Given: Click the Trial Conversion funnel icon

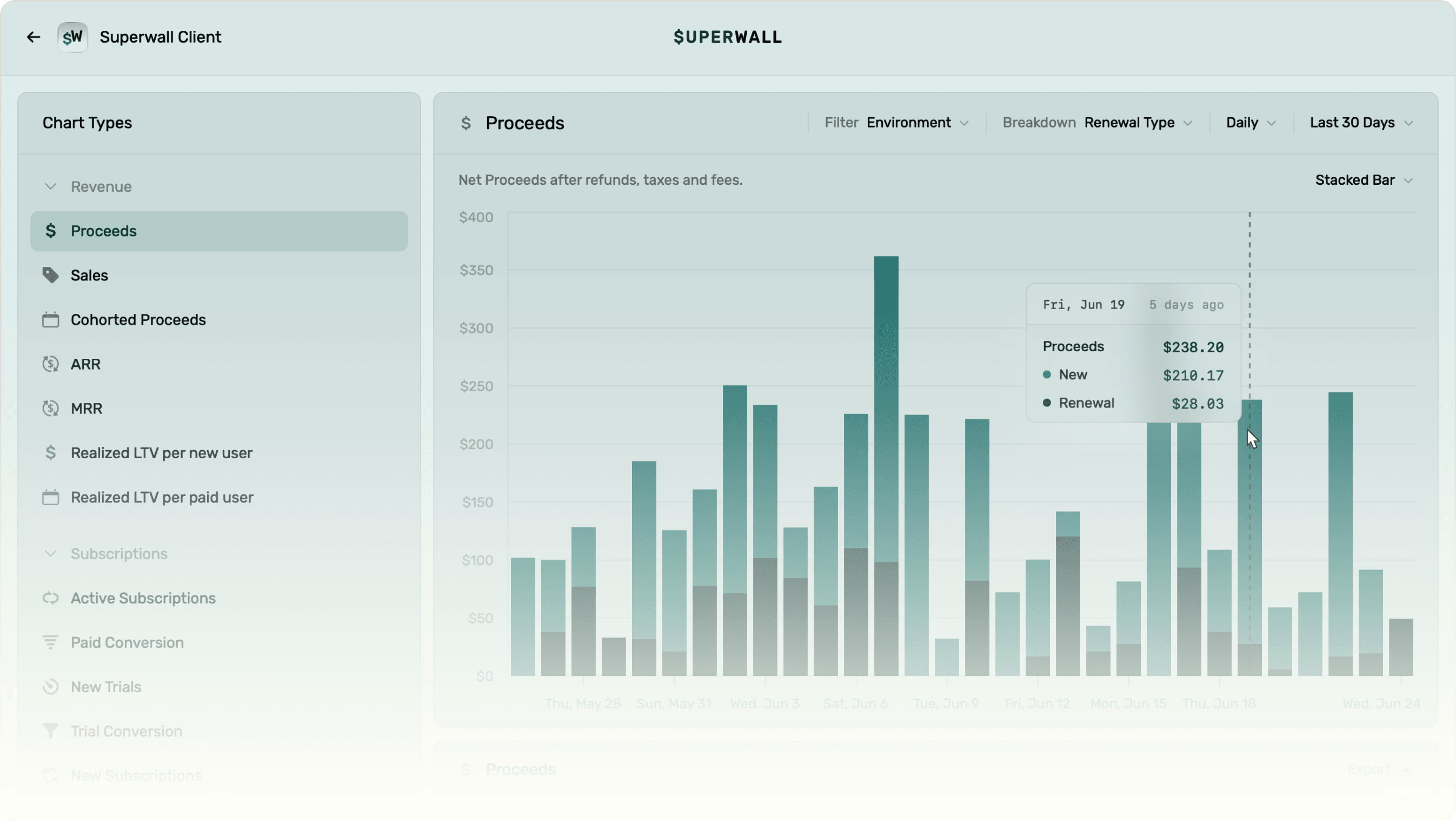Looking at the screenshot, I should click(51, 731).
